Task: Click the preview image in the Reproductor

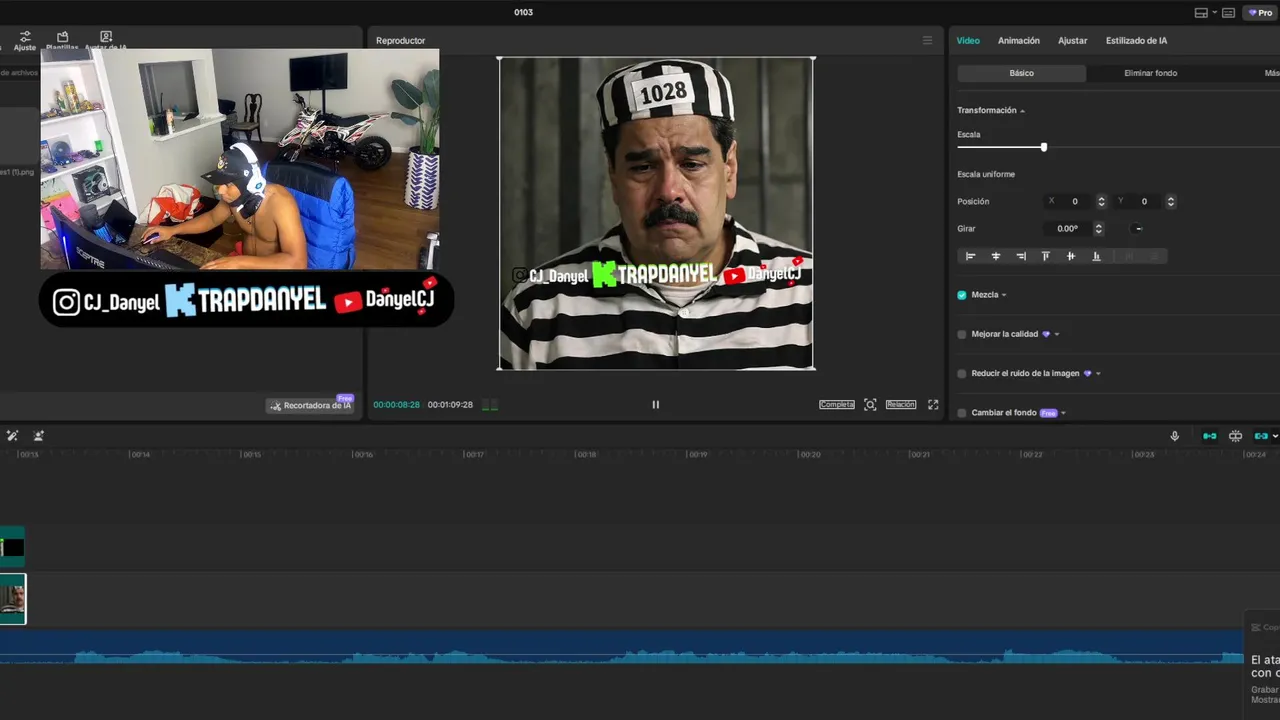Action: click(x=656, y=213)
